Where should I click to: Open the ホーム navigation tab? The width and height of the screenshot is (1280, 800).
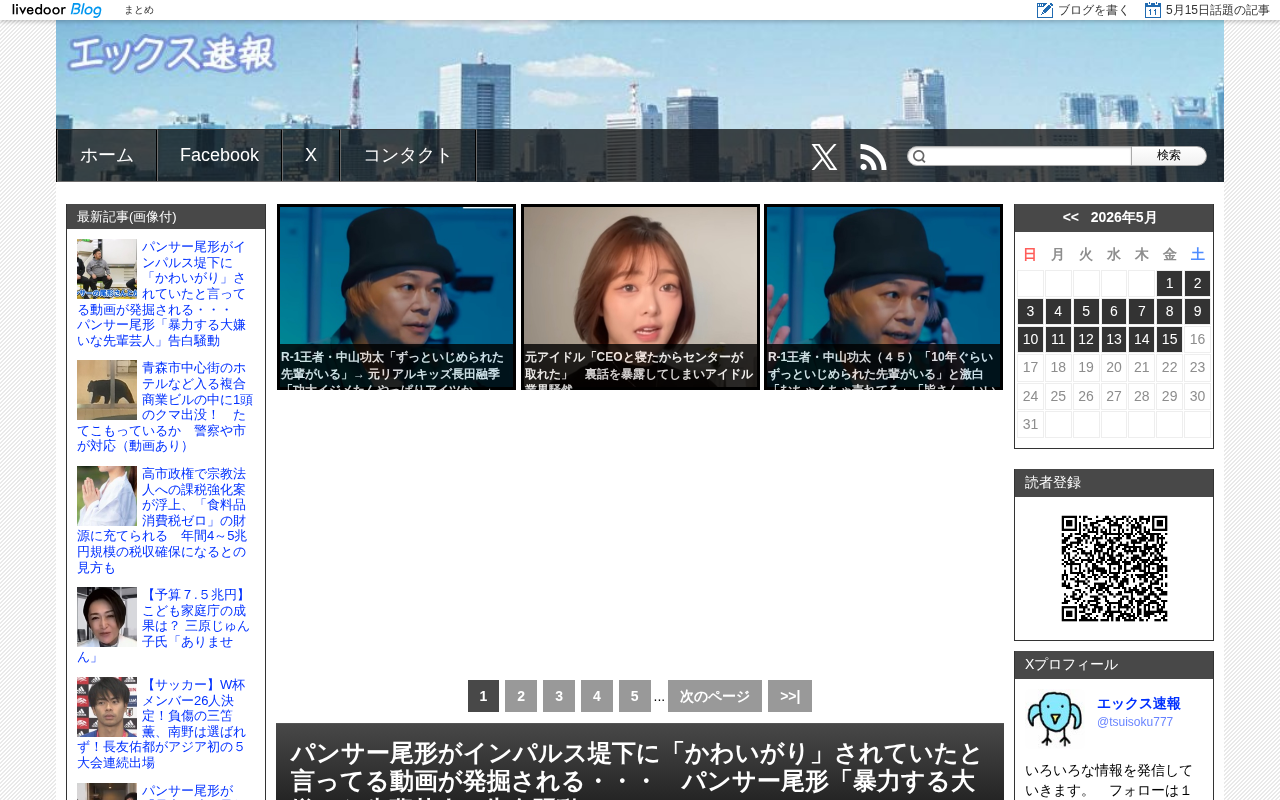tap(107, 155)
